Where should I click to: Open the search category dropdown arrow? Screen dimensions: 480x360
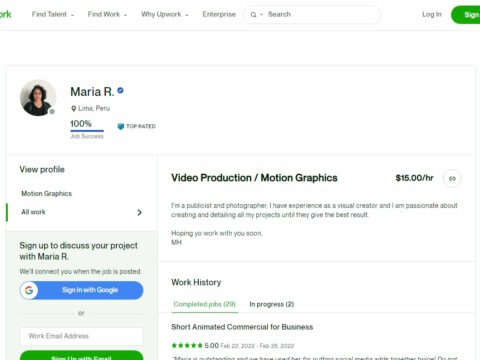[x=261, y=15]
